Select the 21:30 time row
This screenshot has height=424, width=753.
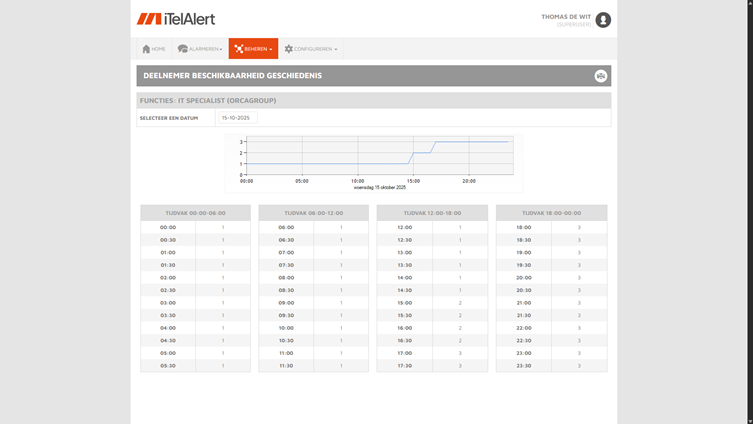point(551,315)
